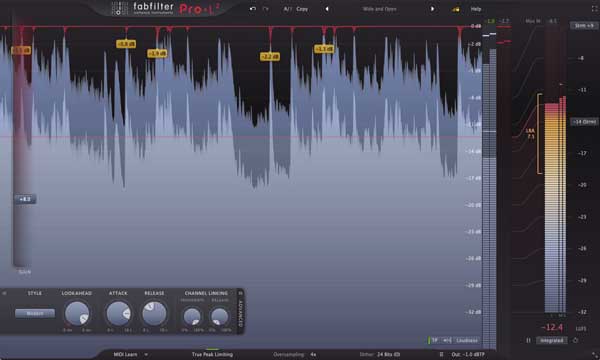The image size is (600, 360).
Task: Reset loudness measurement icon
Action: tap(575, 340)
